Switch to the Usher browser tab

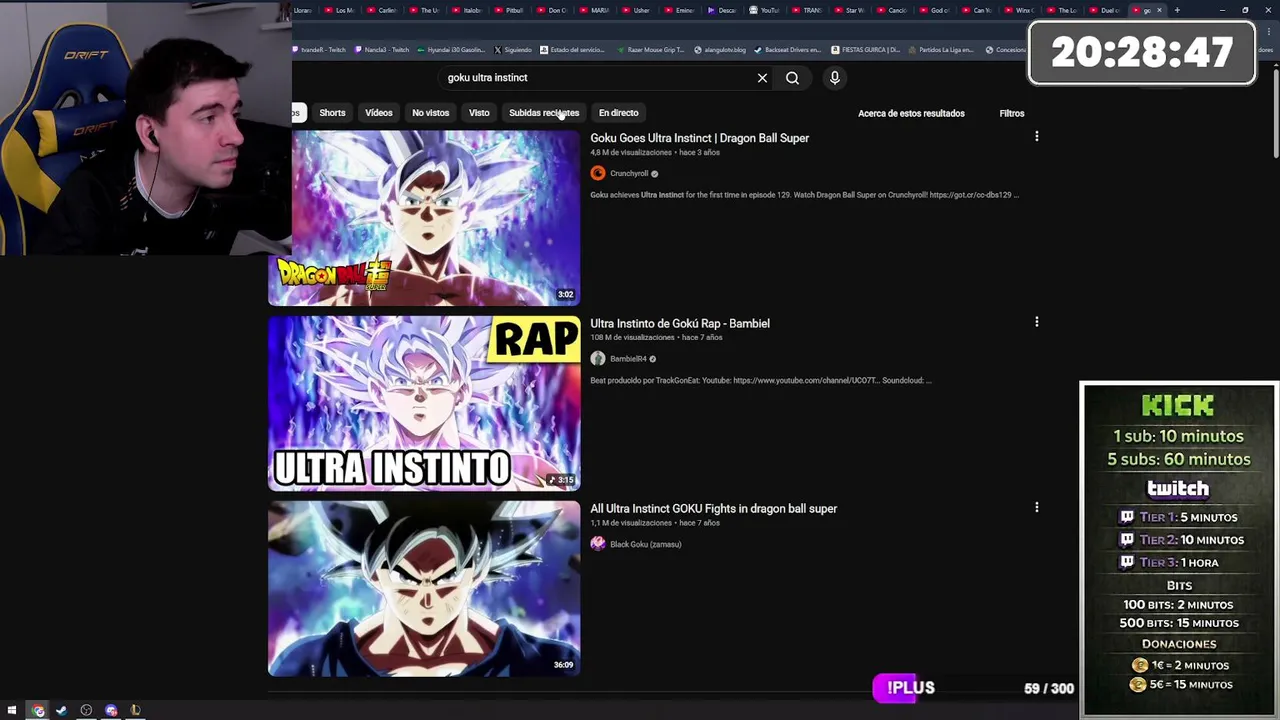pos(637,10)
